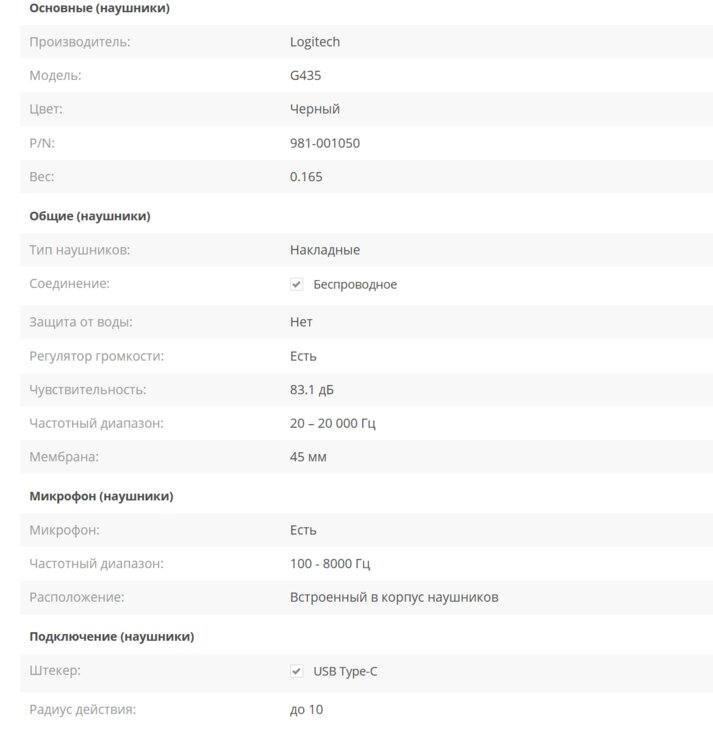
Task: Toggle the Беспроводное checkbox
Action: (297, 285)
